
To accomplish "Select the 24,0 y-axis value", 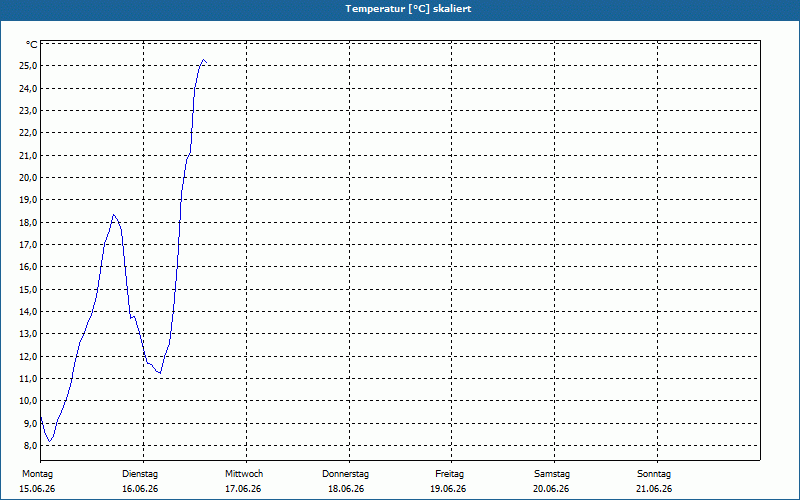I will tap(29, 88).
